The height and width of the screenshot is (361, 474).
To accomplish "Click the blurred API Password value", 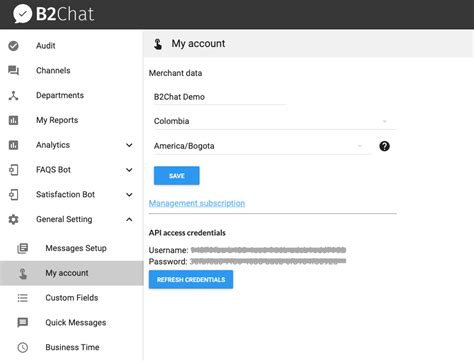I will tap(268, 261).
